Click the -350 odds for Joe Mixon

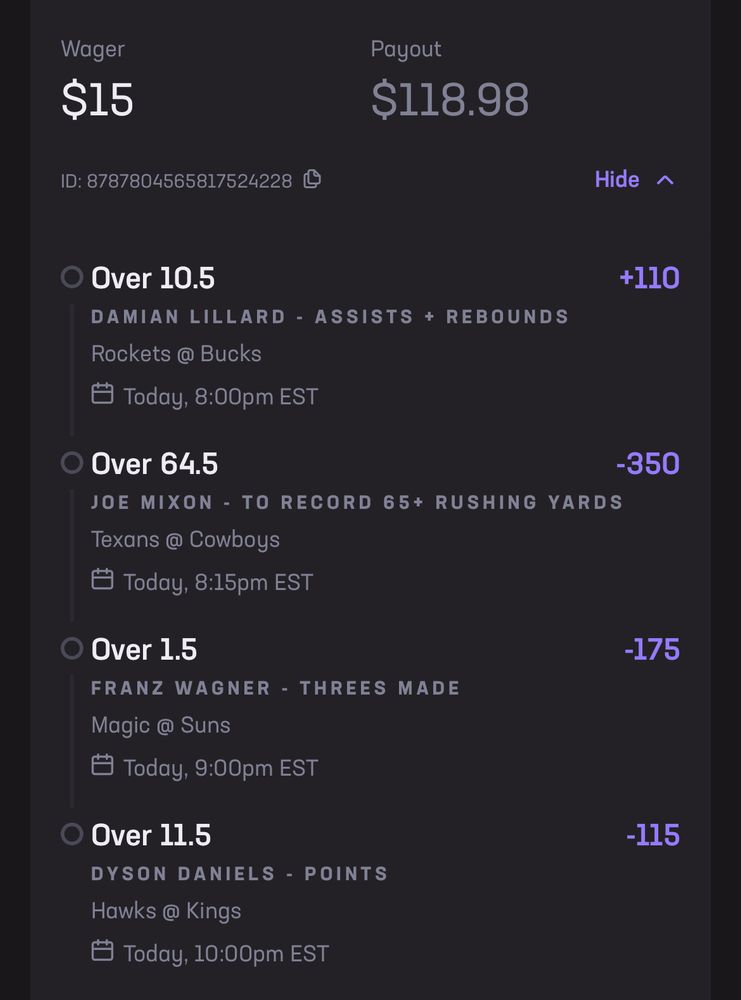point(648,464)
